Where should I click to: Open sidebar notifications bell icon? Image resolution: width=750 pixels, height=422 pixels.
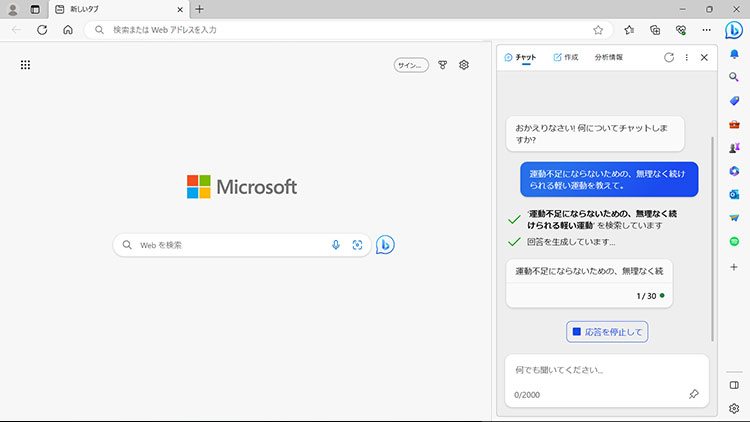tap(734, 54)
